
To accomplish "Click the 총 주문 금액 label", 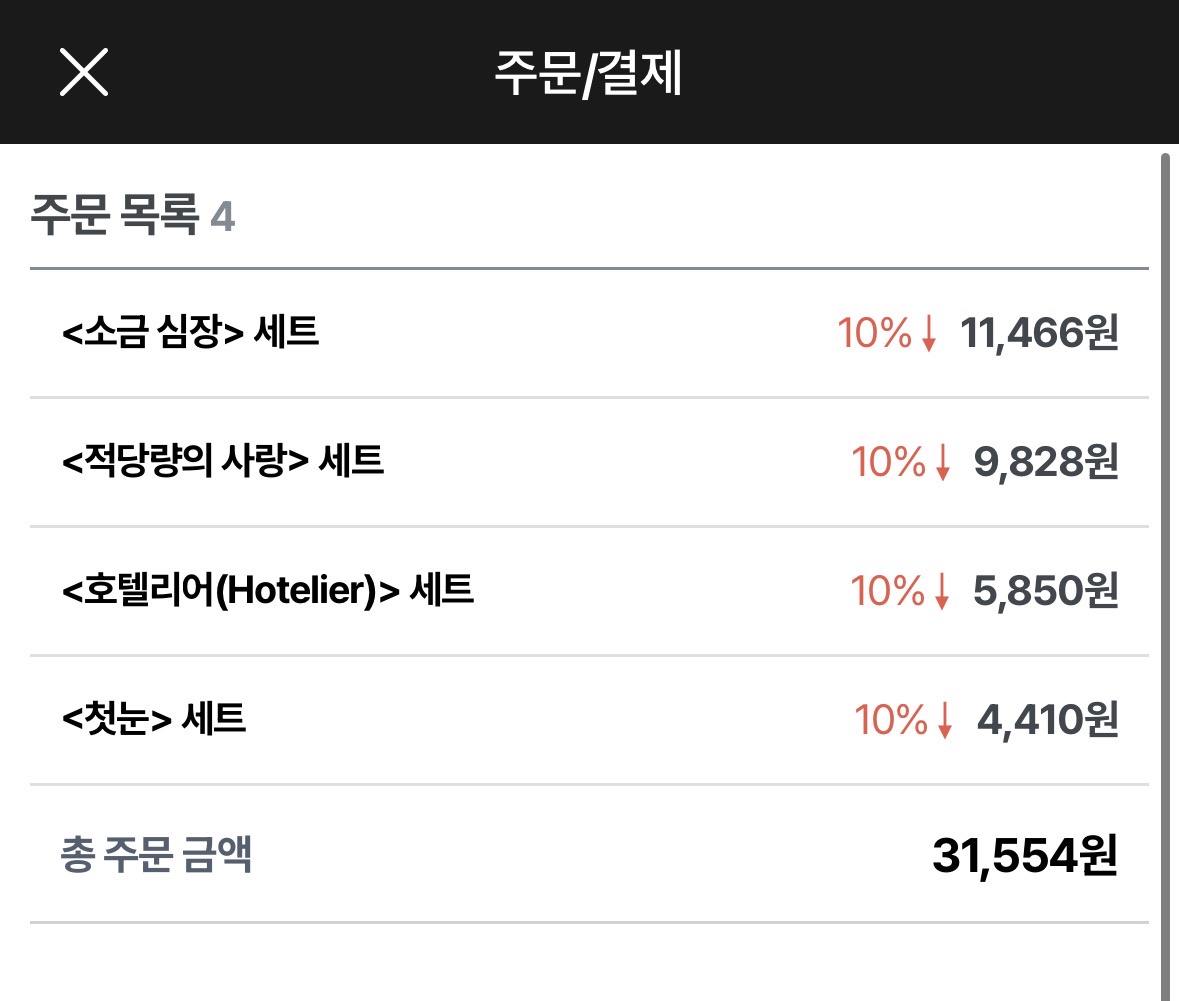I will tap(156, 856).
